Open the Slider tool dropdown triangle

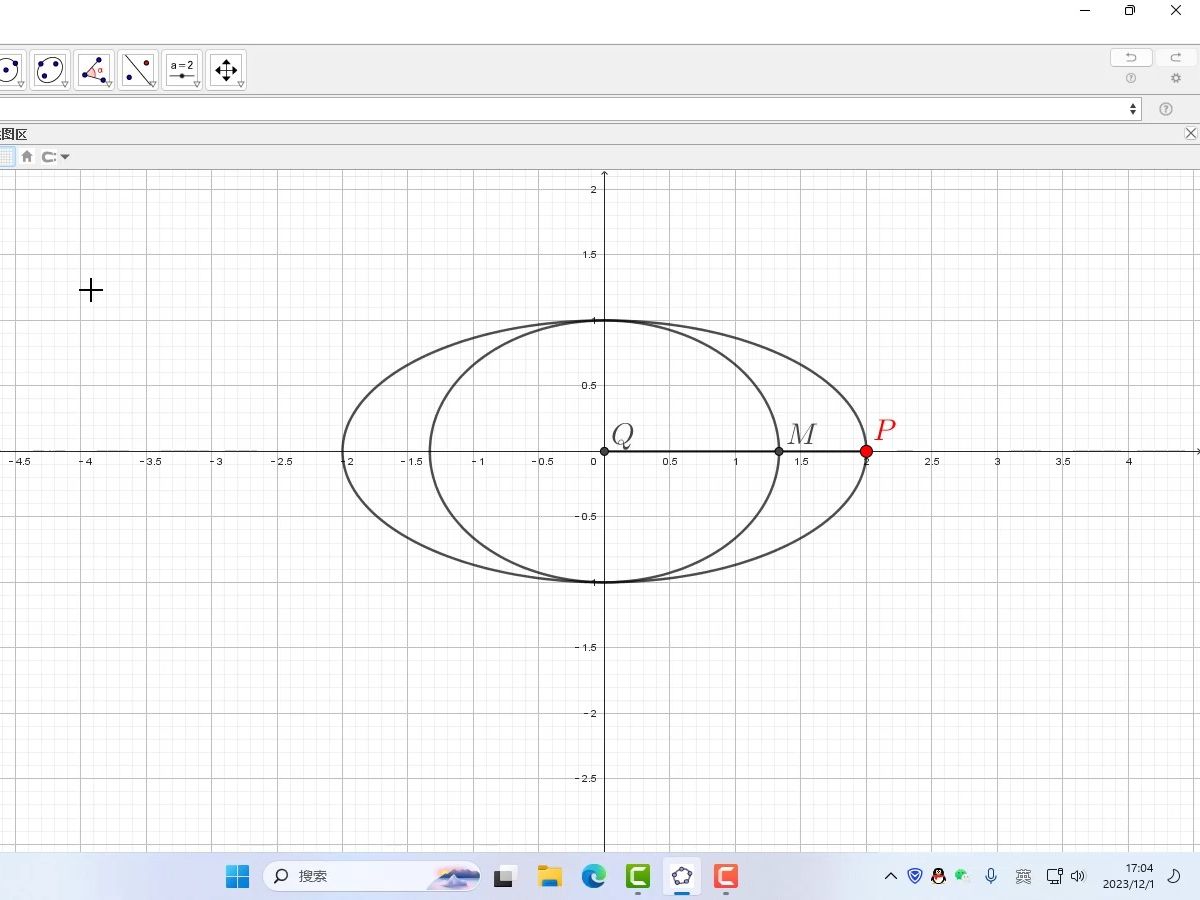tap(197, 85)
